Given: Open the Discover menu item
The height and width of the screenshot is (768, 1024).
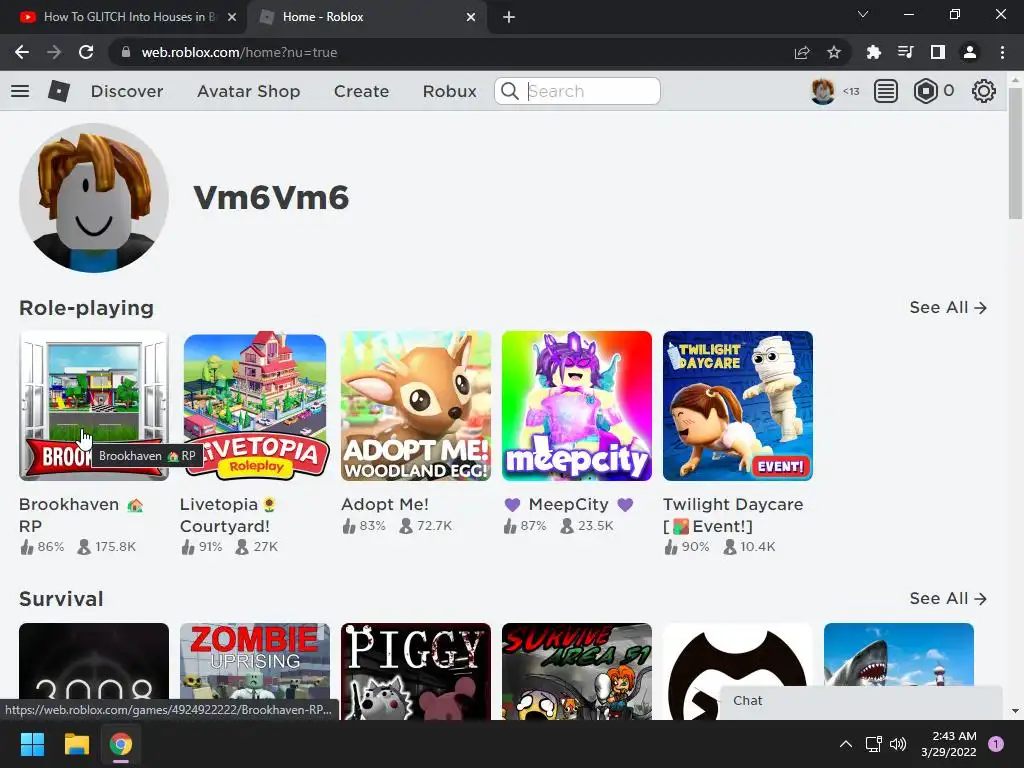Looking at the screenshot, I should pos(127,91).
